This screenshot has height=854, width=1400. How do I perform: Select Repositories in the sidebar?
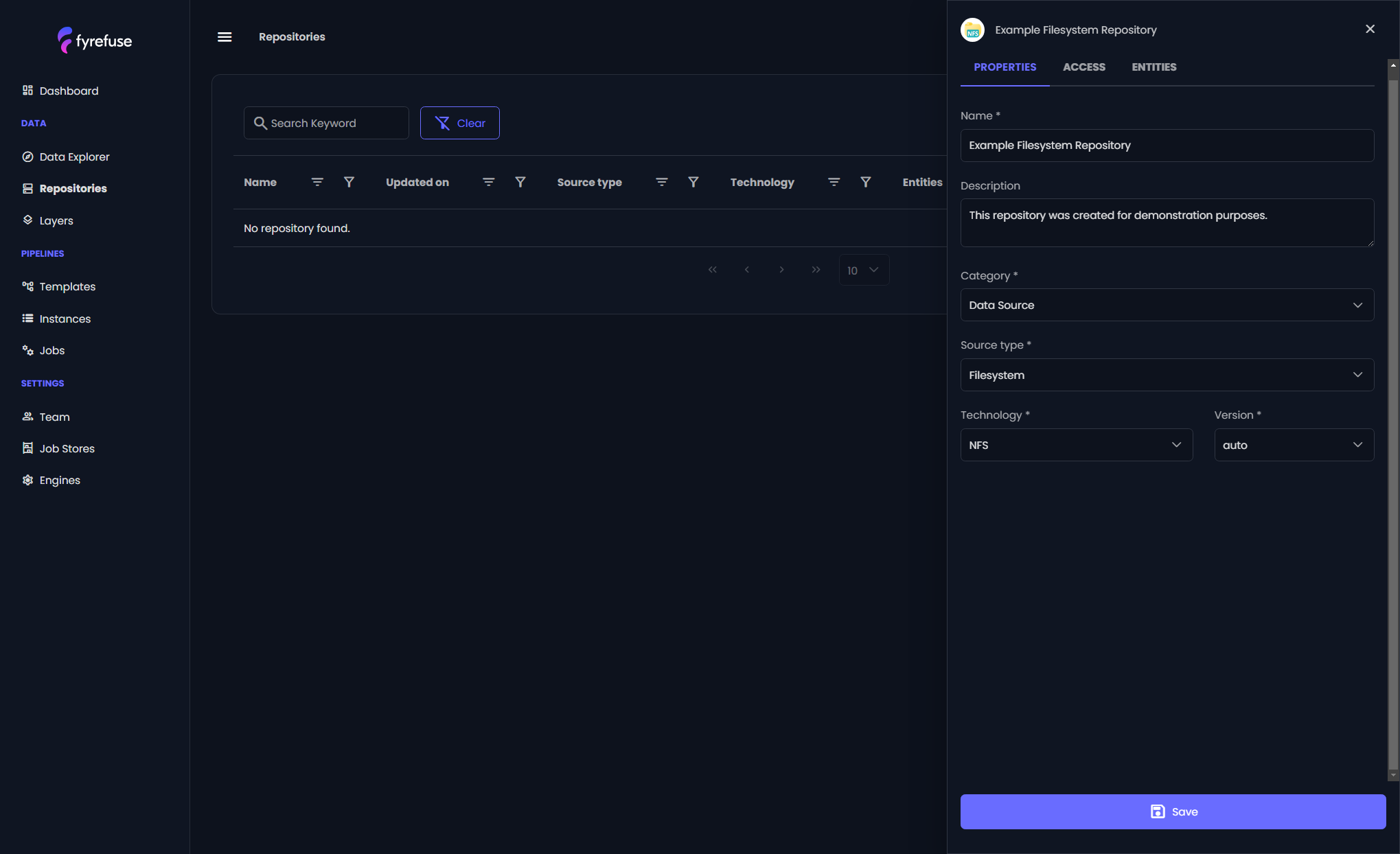[x=73, y=188]
